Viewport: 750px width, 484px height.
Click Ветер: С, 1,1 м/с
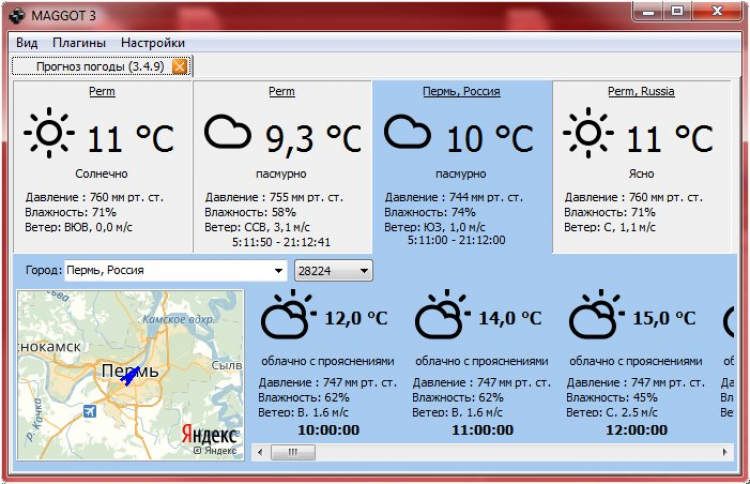point(610,227)
